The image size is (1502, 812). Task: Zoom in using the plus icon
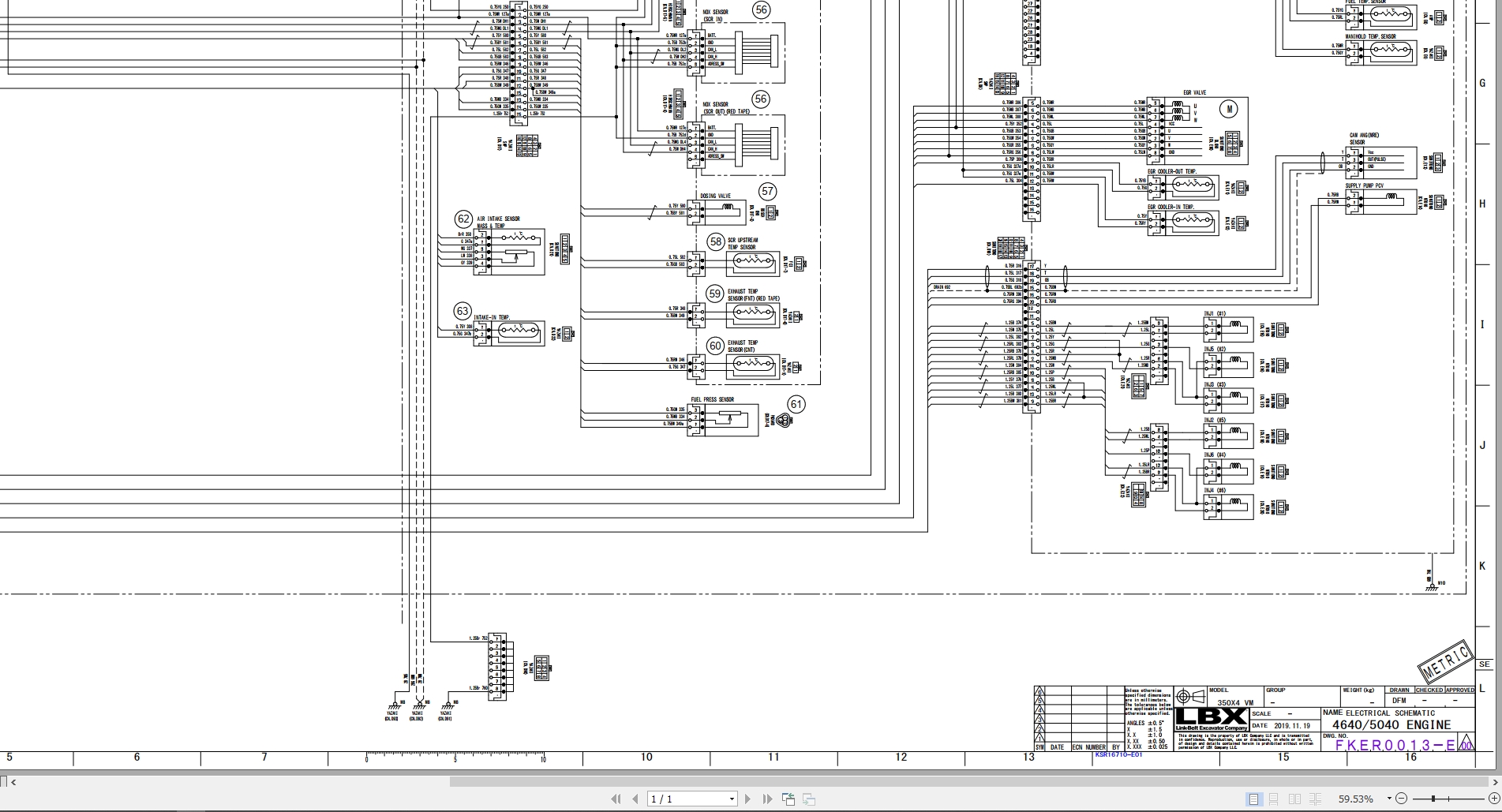click(1494, 798)
